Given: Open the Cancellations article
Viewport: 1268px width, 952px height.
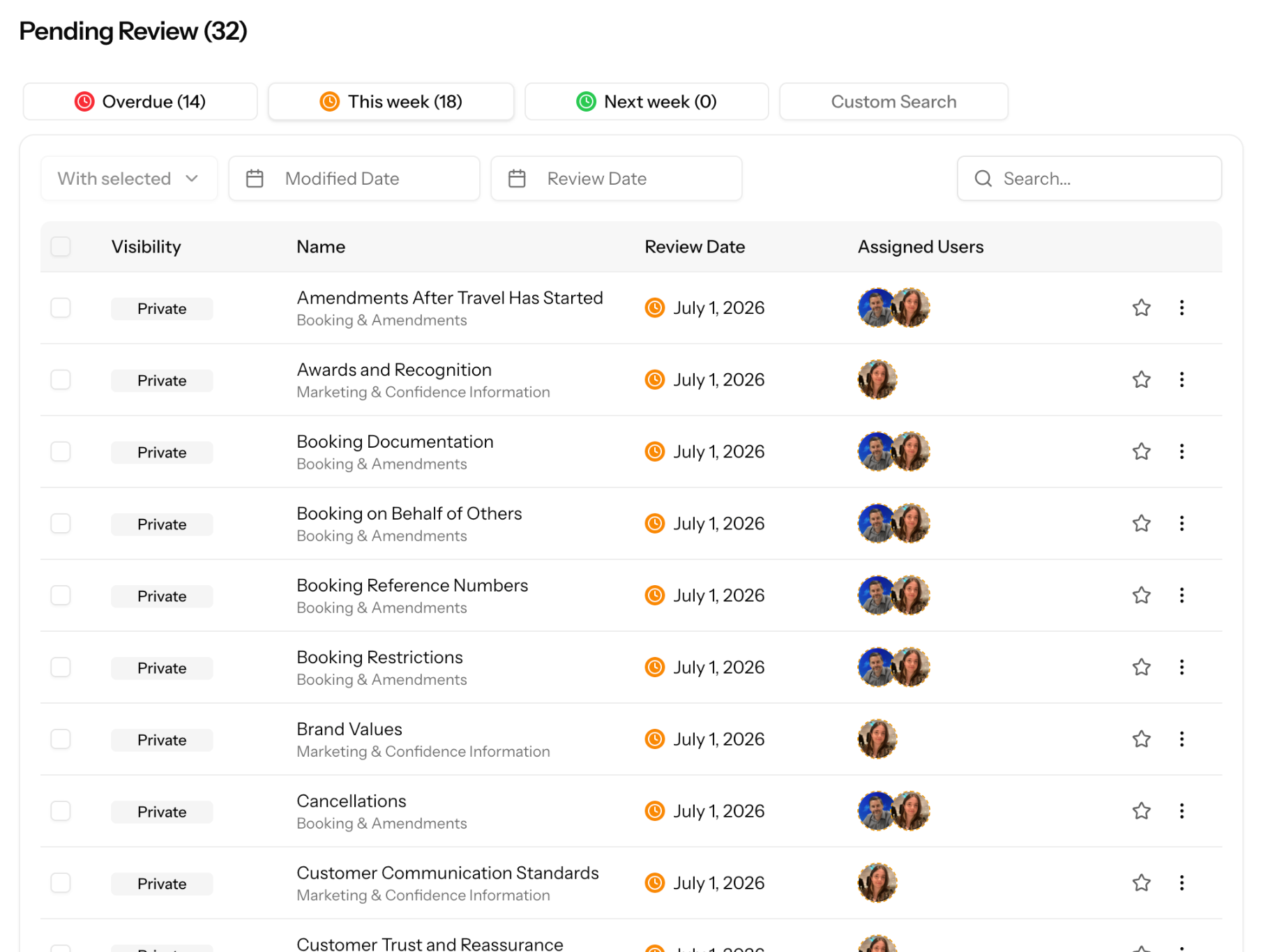Looking at the screenshot, I should (x=352, y=801).
